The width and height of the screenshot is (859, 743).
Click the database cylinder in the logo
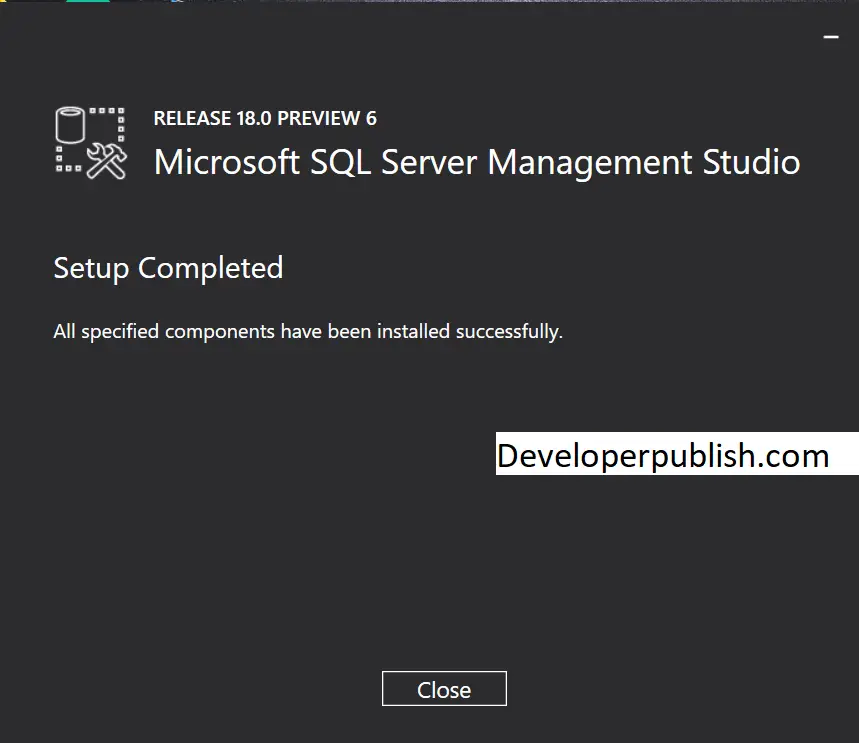pyautogui.click(x=70, y=125)
